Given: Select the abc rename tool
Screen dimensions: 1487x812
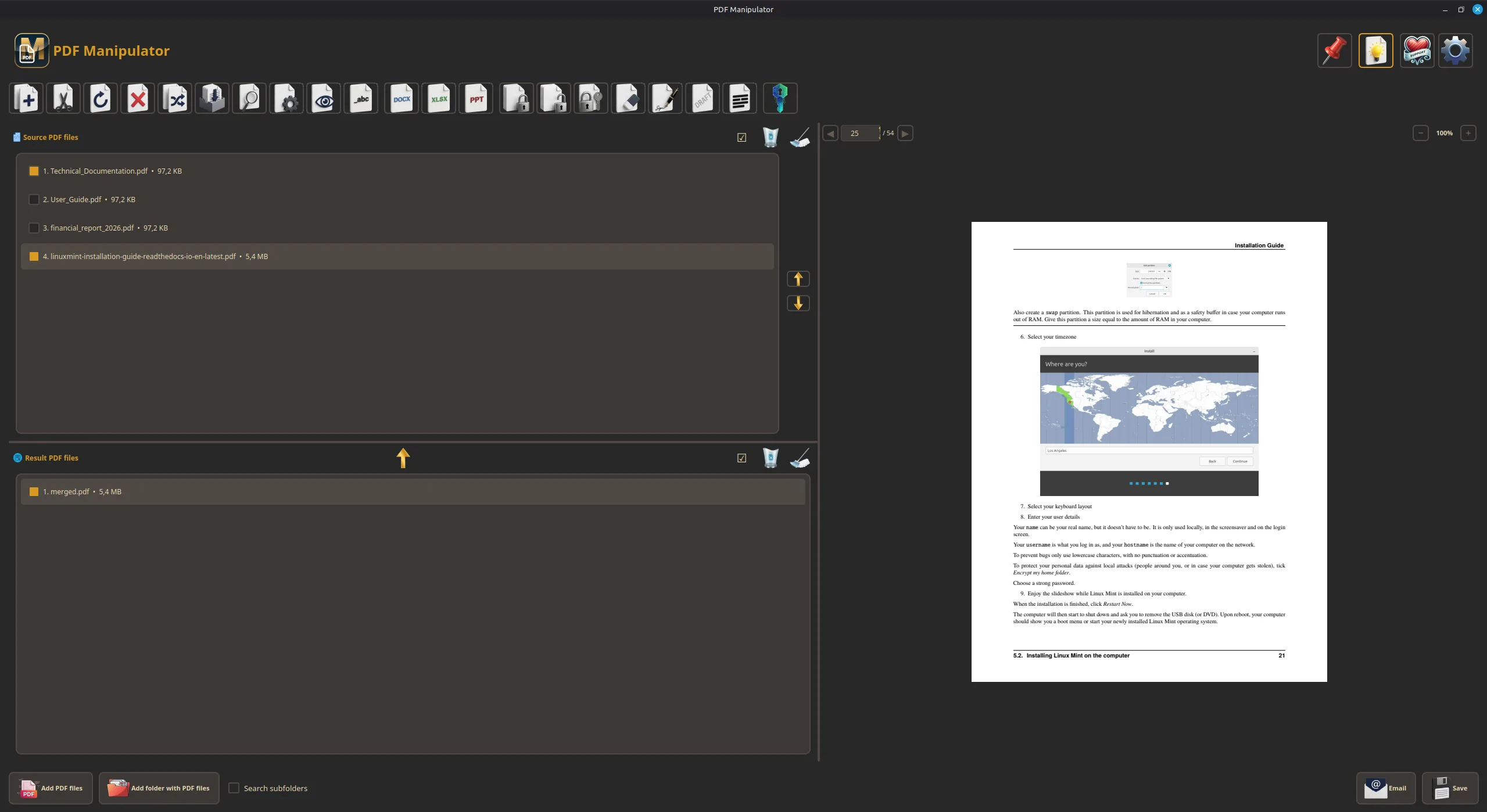Looking at the screenshot, I should tap(361, 98).
